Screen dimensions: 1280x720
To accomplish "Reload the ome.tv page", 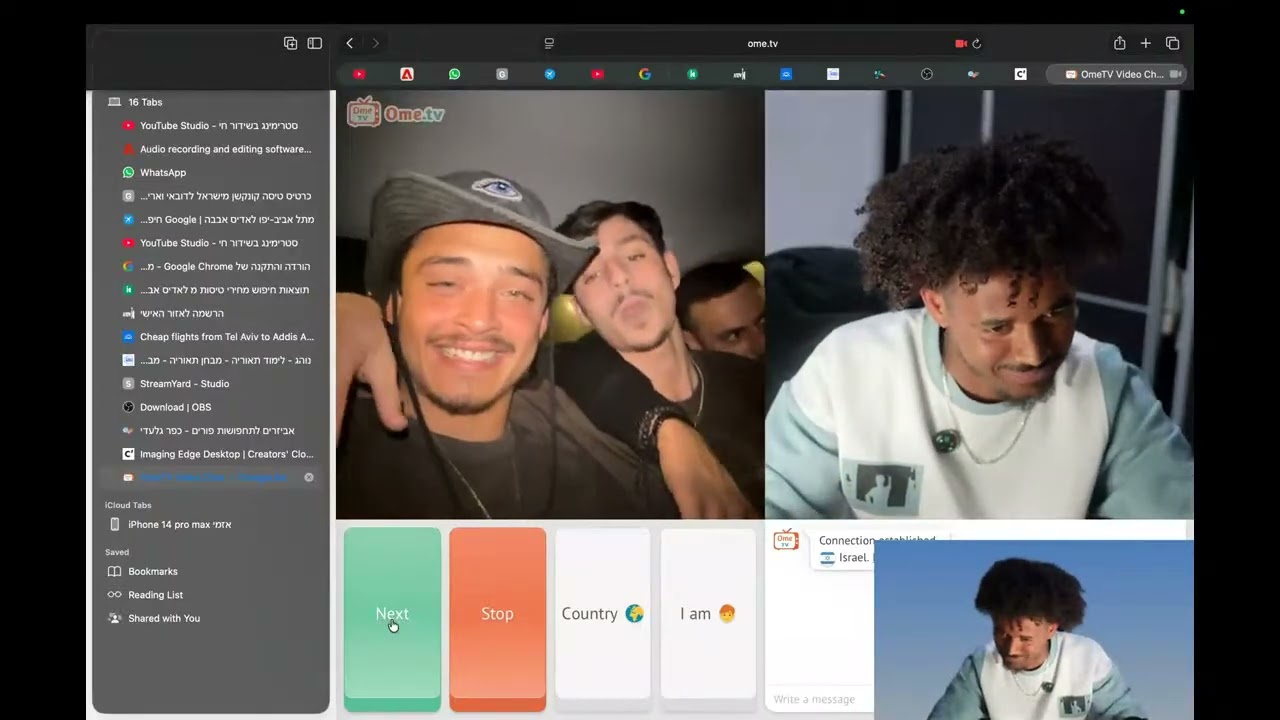I will click(977, 43).
